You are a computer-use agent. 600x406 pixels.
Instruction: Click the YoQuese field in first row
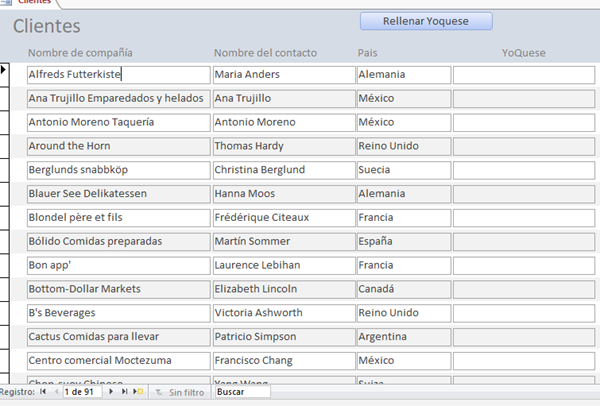click(x=523, y=74)
